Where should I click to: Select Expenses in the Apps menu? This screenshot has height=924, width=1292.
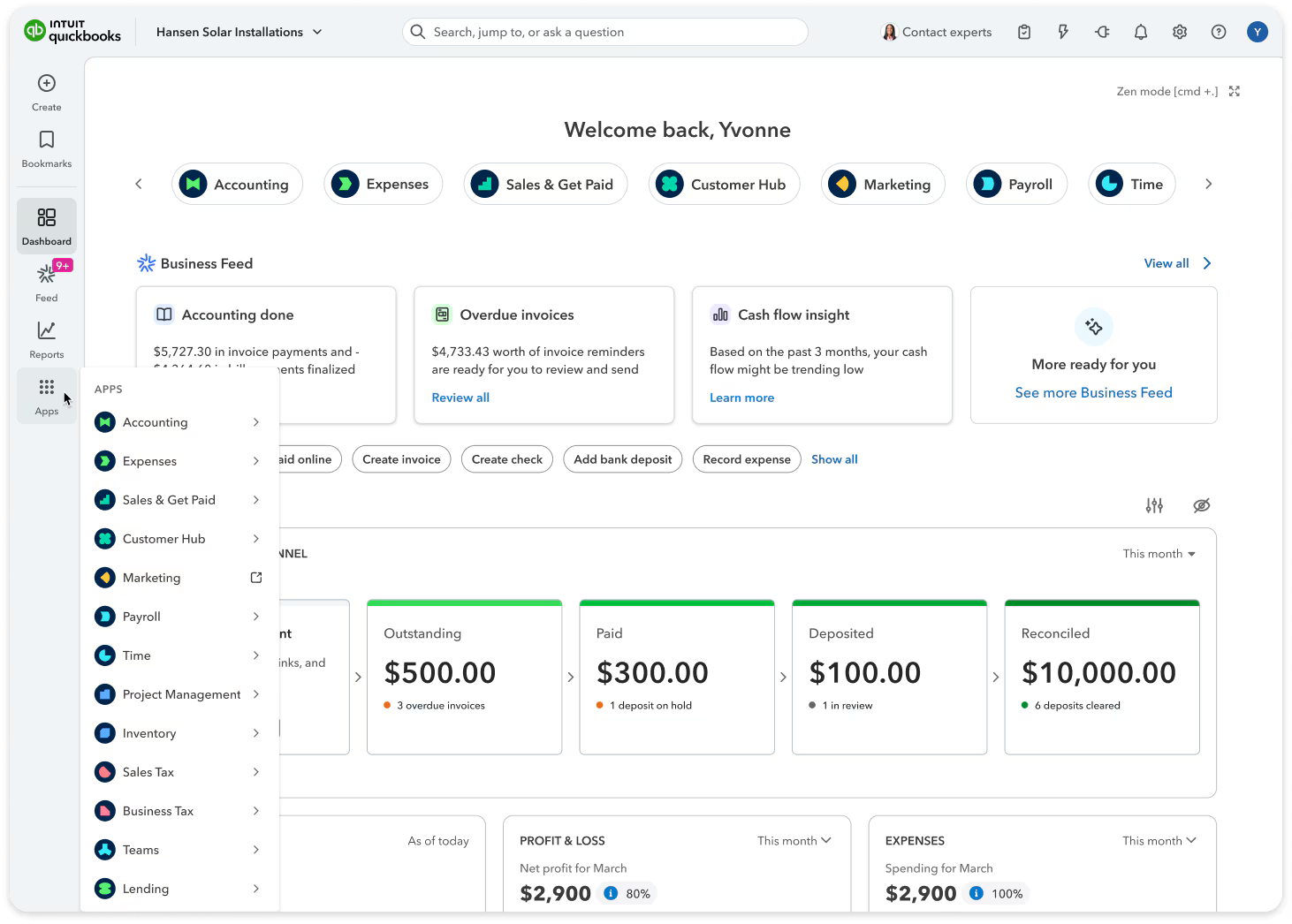(179, 461)
